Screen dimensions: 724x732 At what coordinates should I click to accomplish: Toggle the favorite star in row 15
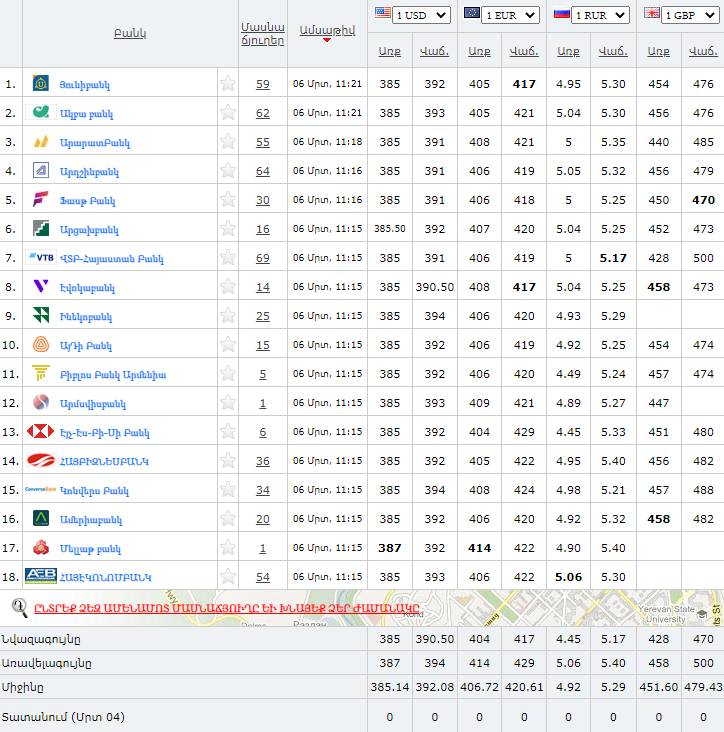[228, 489]
